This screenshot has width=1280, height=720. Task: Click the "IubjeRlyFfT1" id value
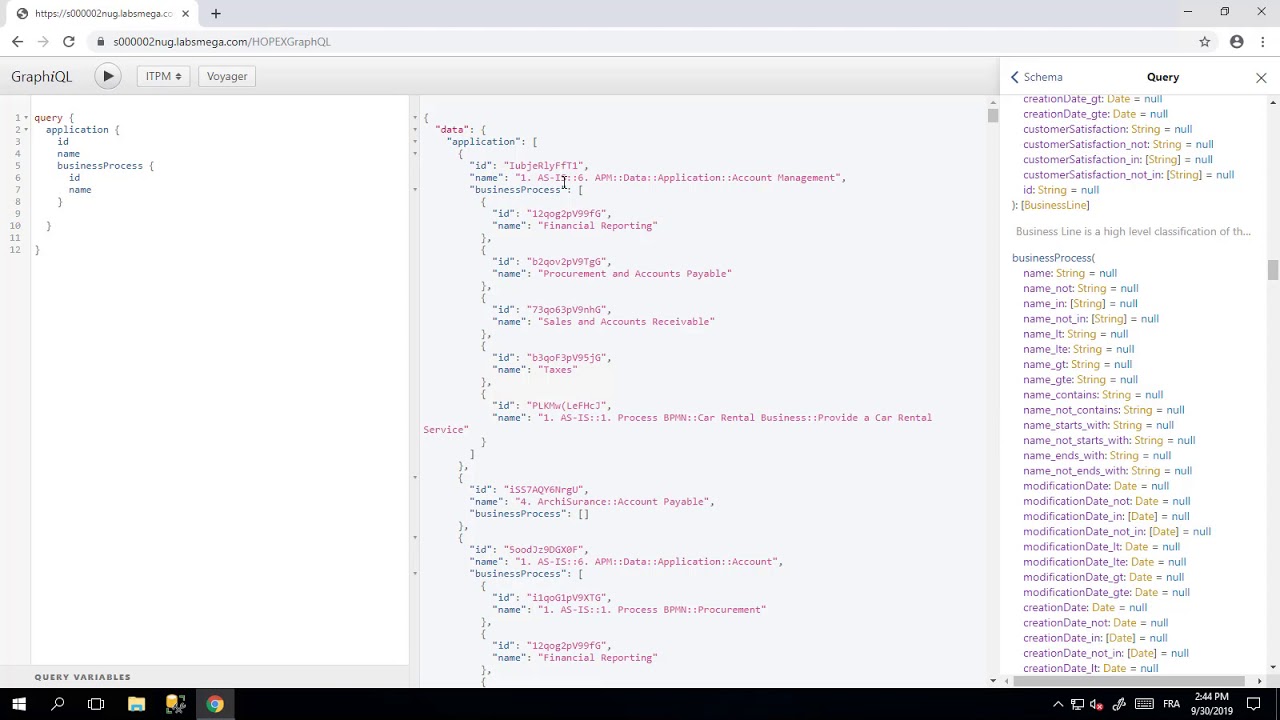tap(544, 166)
